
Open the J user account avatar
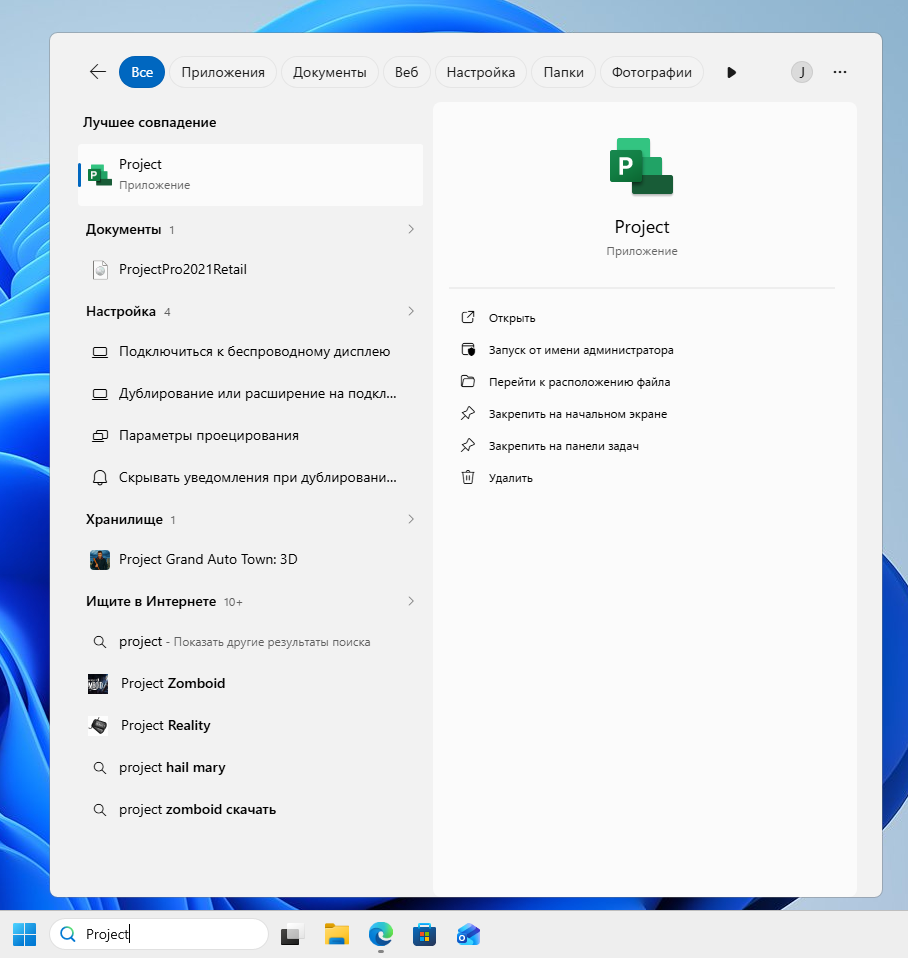(802, 72)
